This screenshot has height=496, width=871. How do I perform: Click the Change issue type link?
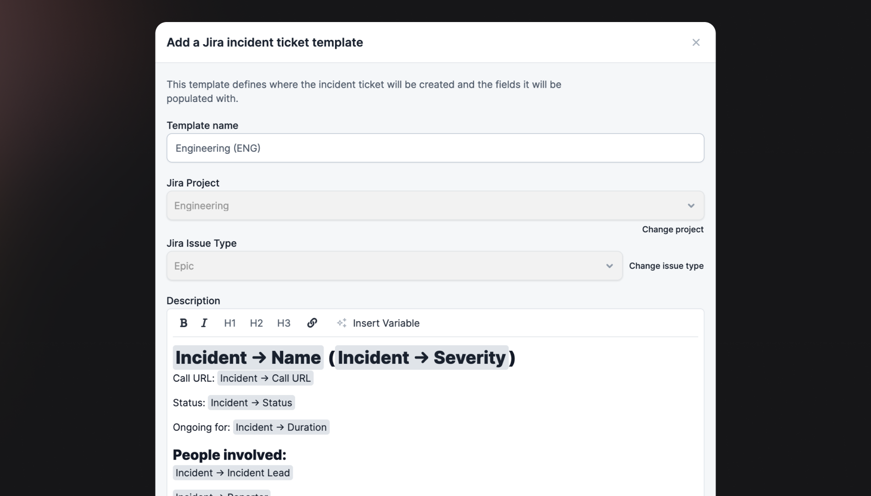[666, 266]
